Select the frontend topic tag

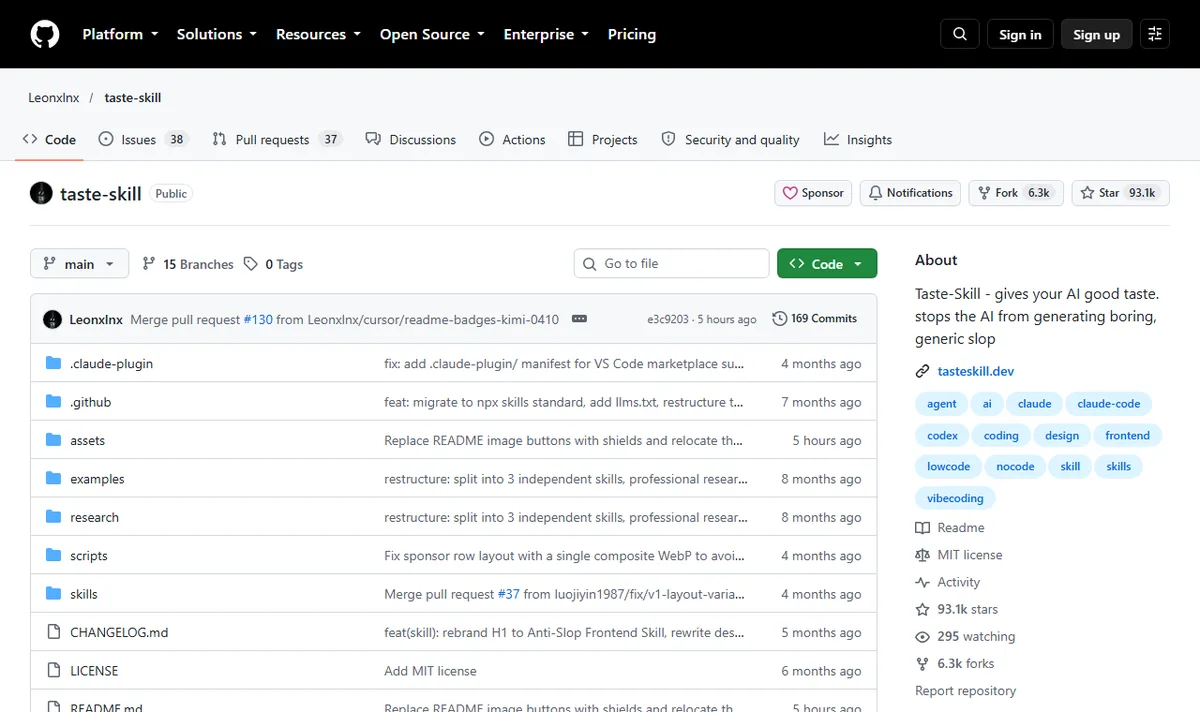point(1127,435)
